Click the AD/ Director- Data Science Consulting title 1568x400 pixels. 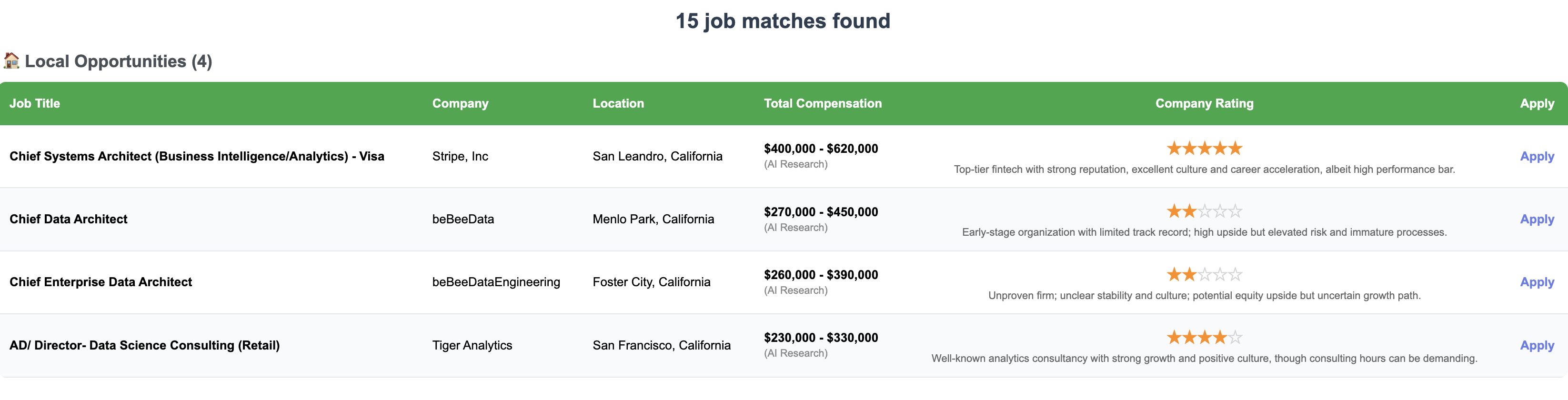pyautogui.click(x=144, y=345)
